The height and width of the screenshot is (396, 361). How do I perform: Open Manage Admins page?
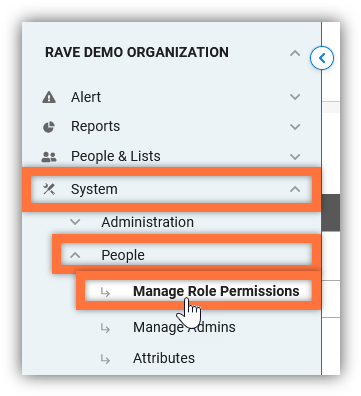[184, 327]
